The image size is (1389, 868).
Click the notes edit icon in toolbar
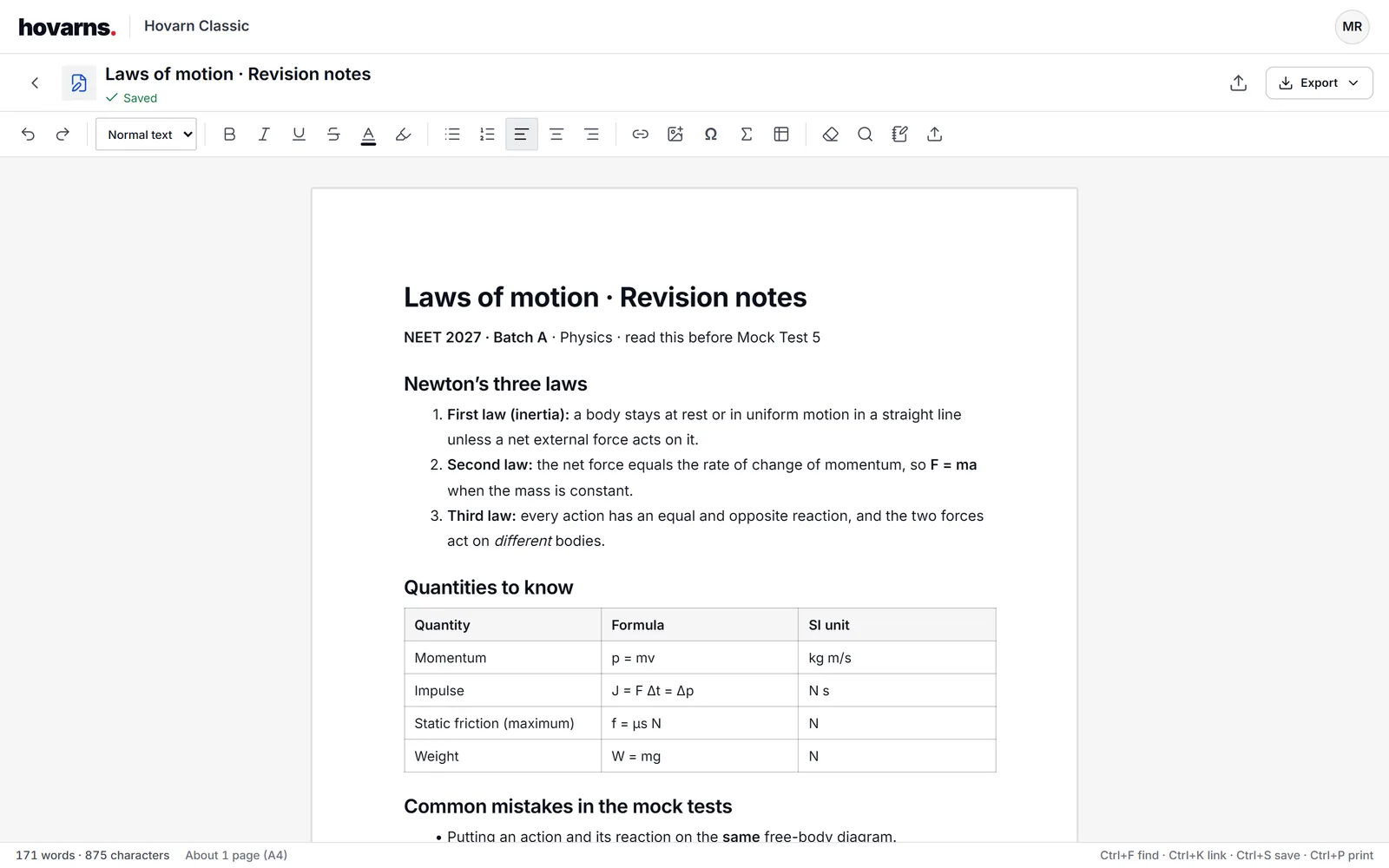[899, 135]
